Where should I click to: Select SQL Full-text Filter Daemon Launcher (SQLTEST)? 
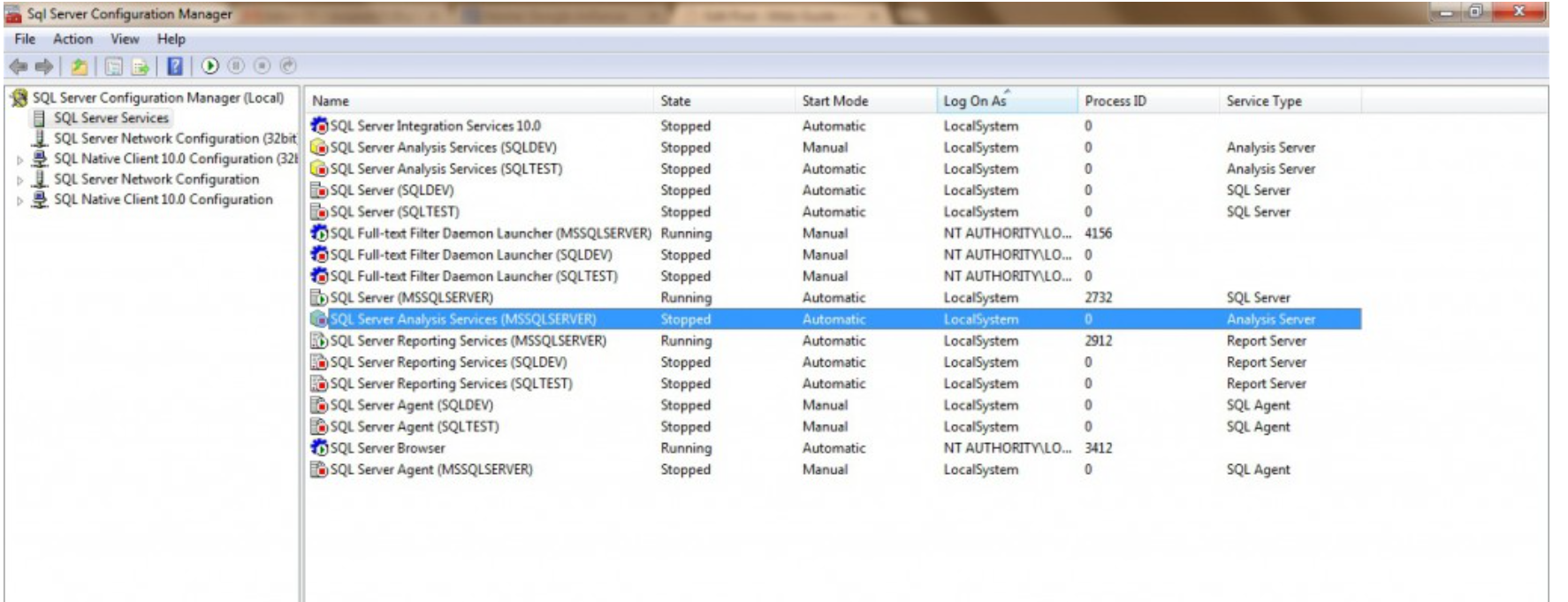[474, 276]
